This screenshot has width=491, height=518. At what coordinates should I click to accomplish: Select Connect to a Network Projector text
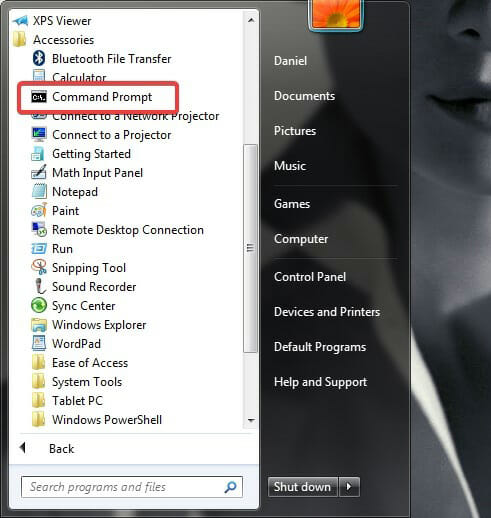click(136, 116)
